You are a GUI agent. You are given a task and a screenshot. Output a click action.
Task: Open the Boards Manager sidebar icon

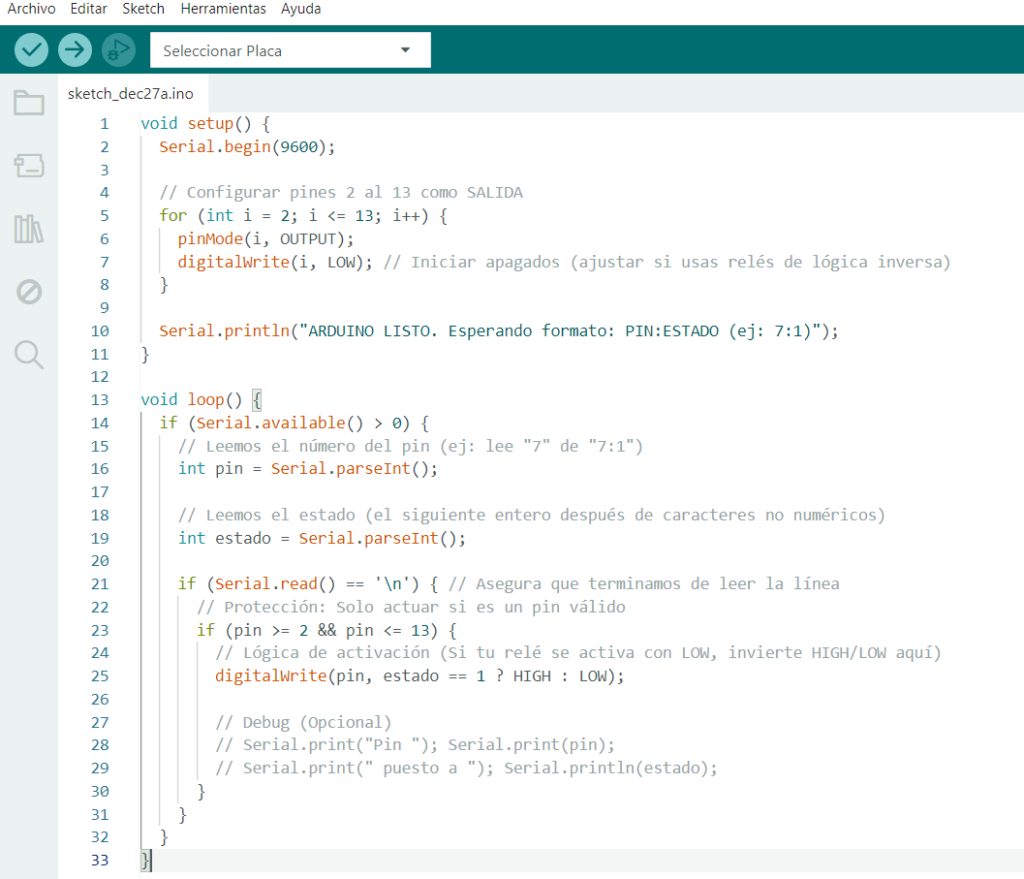29,166
